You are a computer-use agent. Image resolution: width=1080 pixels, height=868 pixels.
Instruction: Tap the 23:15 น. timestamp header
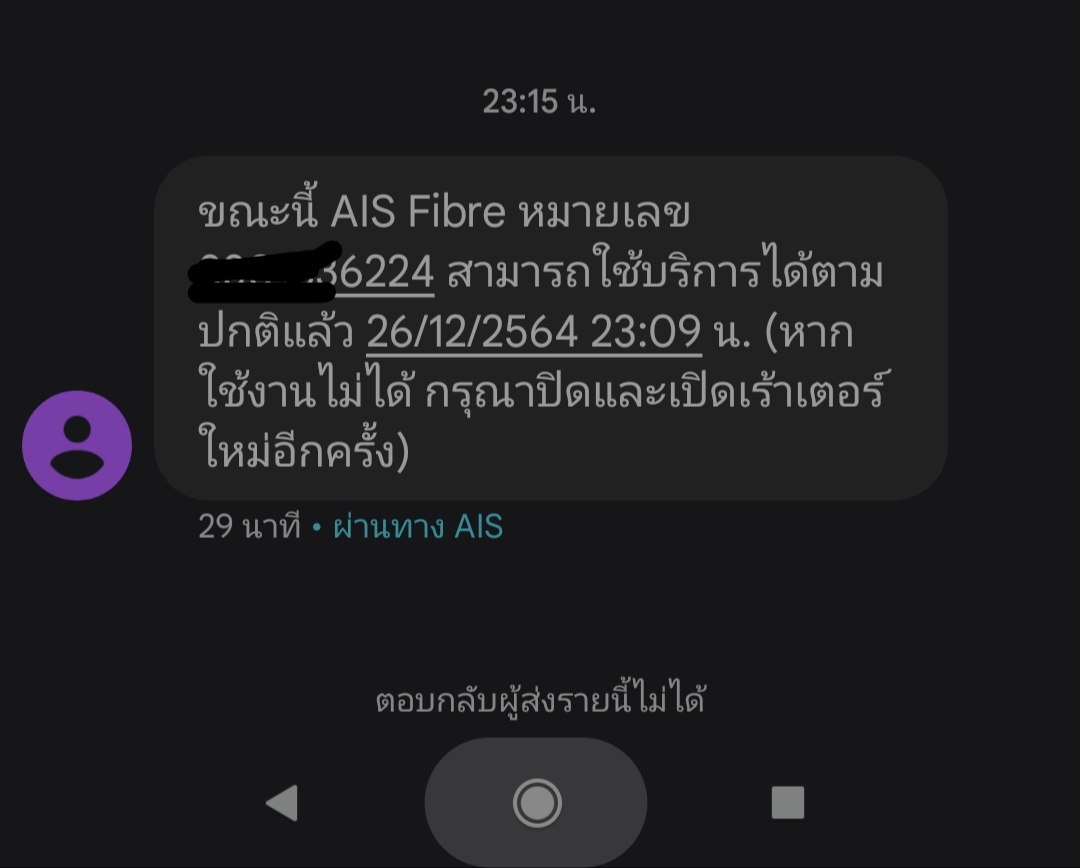[539, 102]
